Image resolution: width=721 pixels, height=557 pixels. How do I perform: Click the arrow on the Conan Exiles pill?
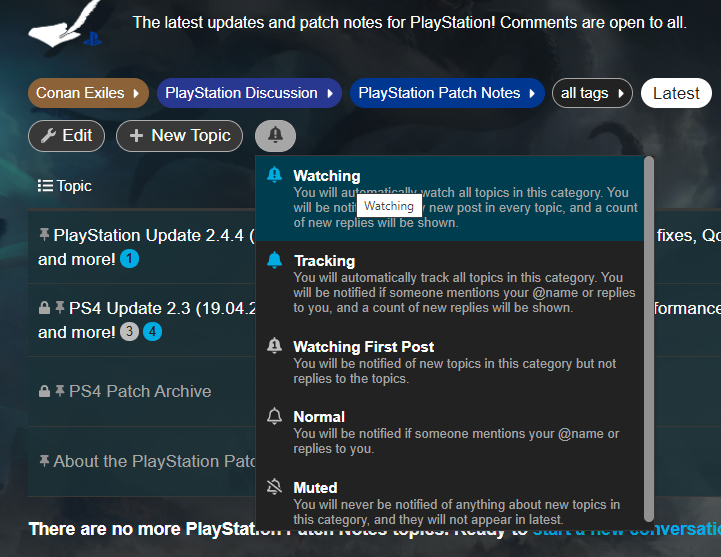136,93
